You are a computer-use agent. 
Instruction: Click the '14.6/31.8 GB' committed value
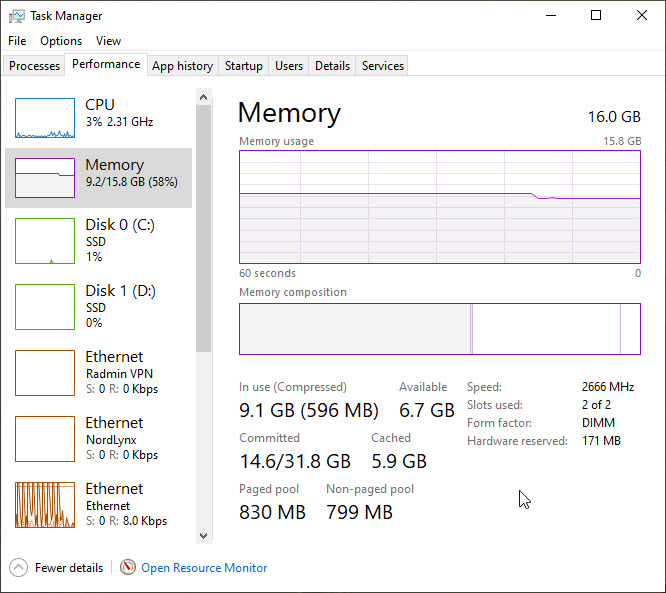point(295,461)
